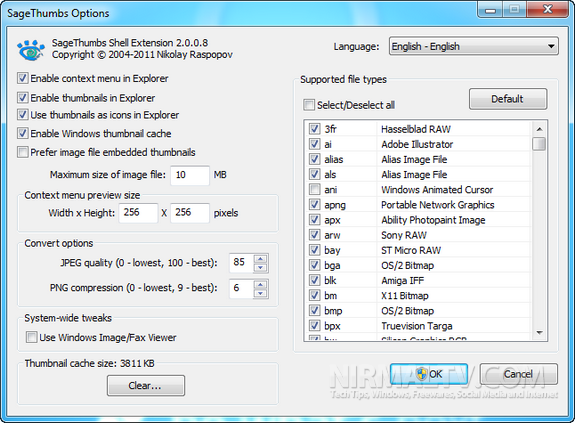Uncheck the bmp file type checkbox
The height and width of the screenshot is (423, 575).
pos(314,310)
